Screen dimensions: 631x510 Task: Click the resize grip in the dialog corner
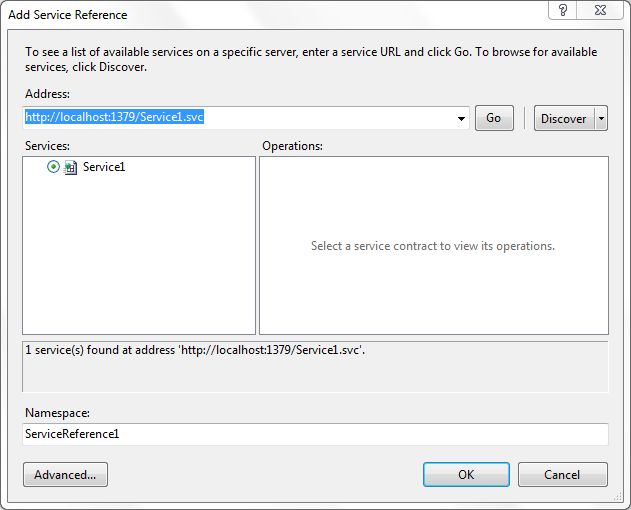pyautogui.click(x=622, y=501)
